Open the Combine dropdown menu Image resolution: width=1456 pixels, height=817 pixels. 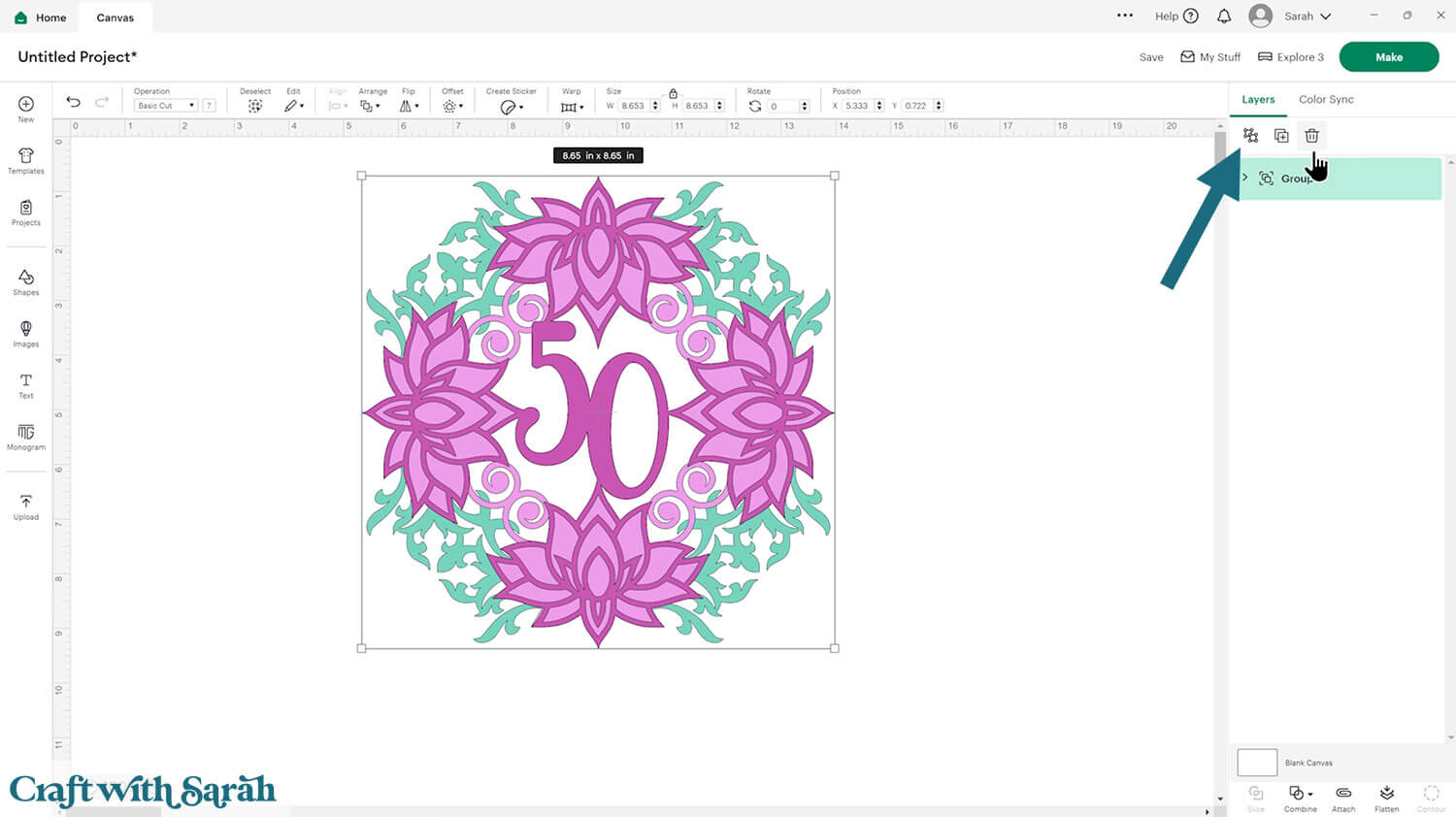coord(1300,798)
